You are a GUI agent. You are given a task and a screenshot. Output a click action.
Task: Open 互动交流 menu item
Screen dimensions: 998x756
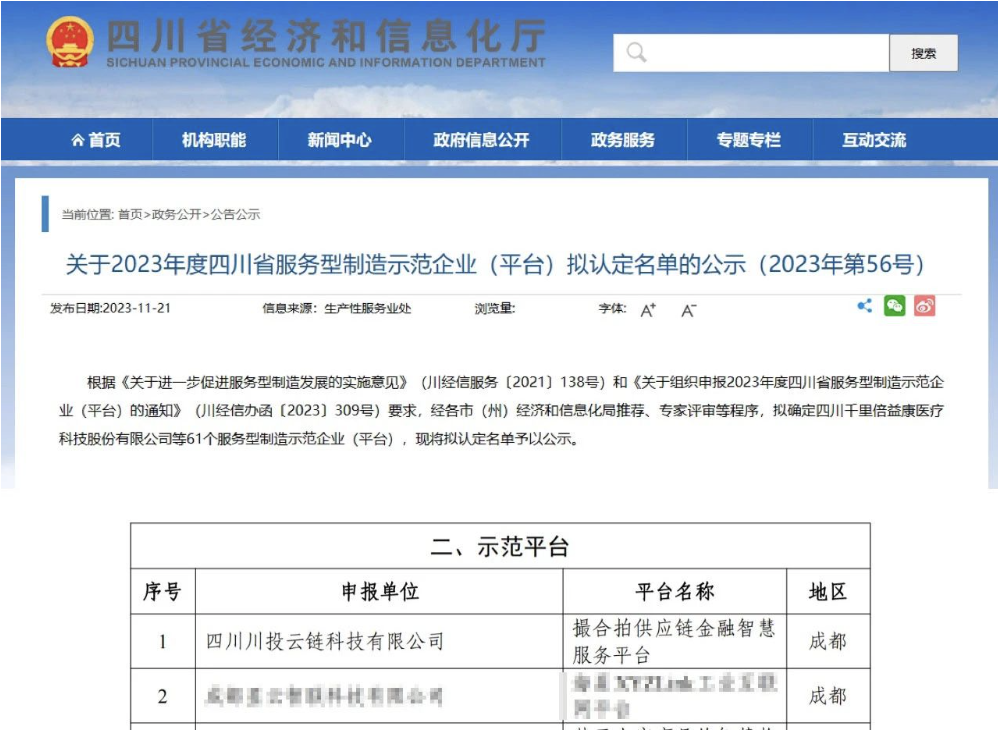coord(874,139)
